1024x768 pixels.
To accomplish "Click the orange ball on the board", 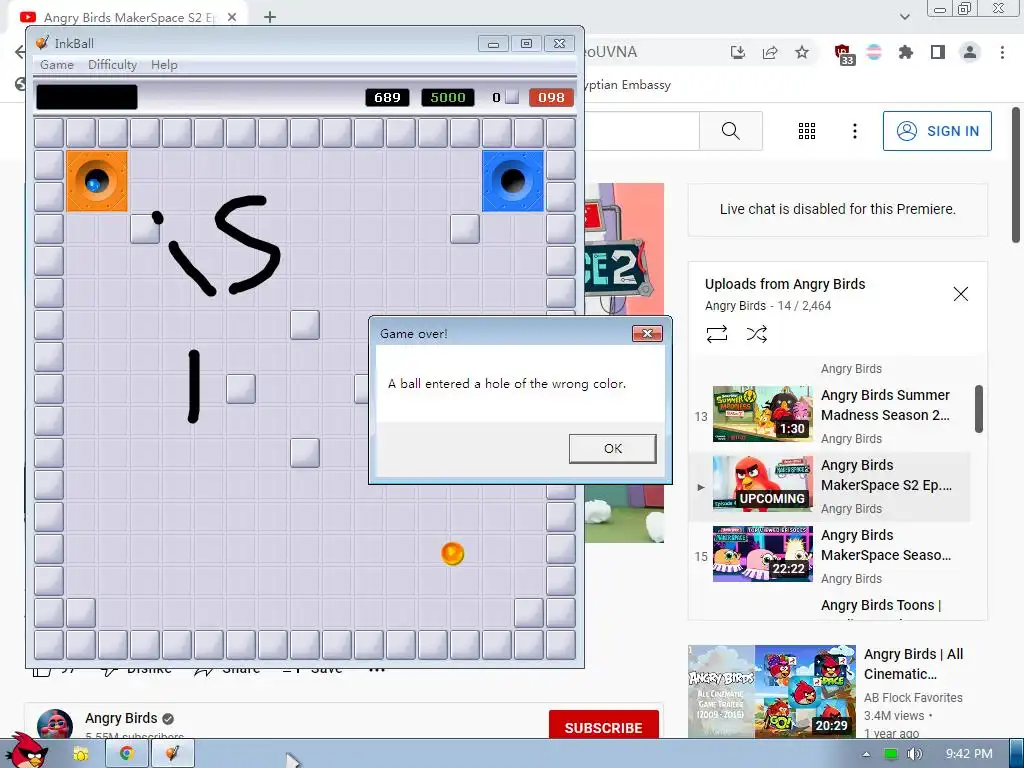I will [x=453, y=553].
